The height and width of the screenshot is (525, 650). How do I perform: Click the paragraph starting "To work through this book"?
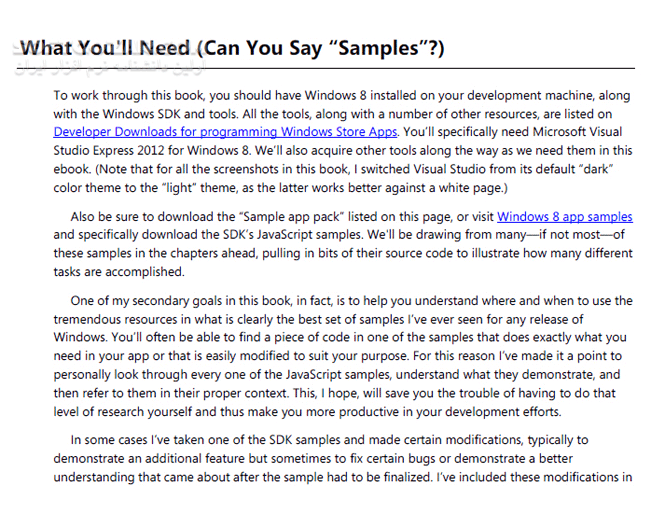pyautogui.click(x=340, y=140)
